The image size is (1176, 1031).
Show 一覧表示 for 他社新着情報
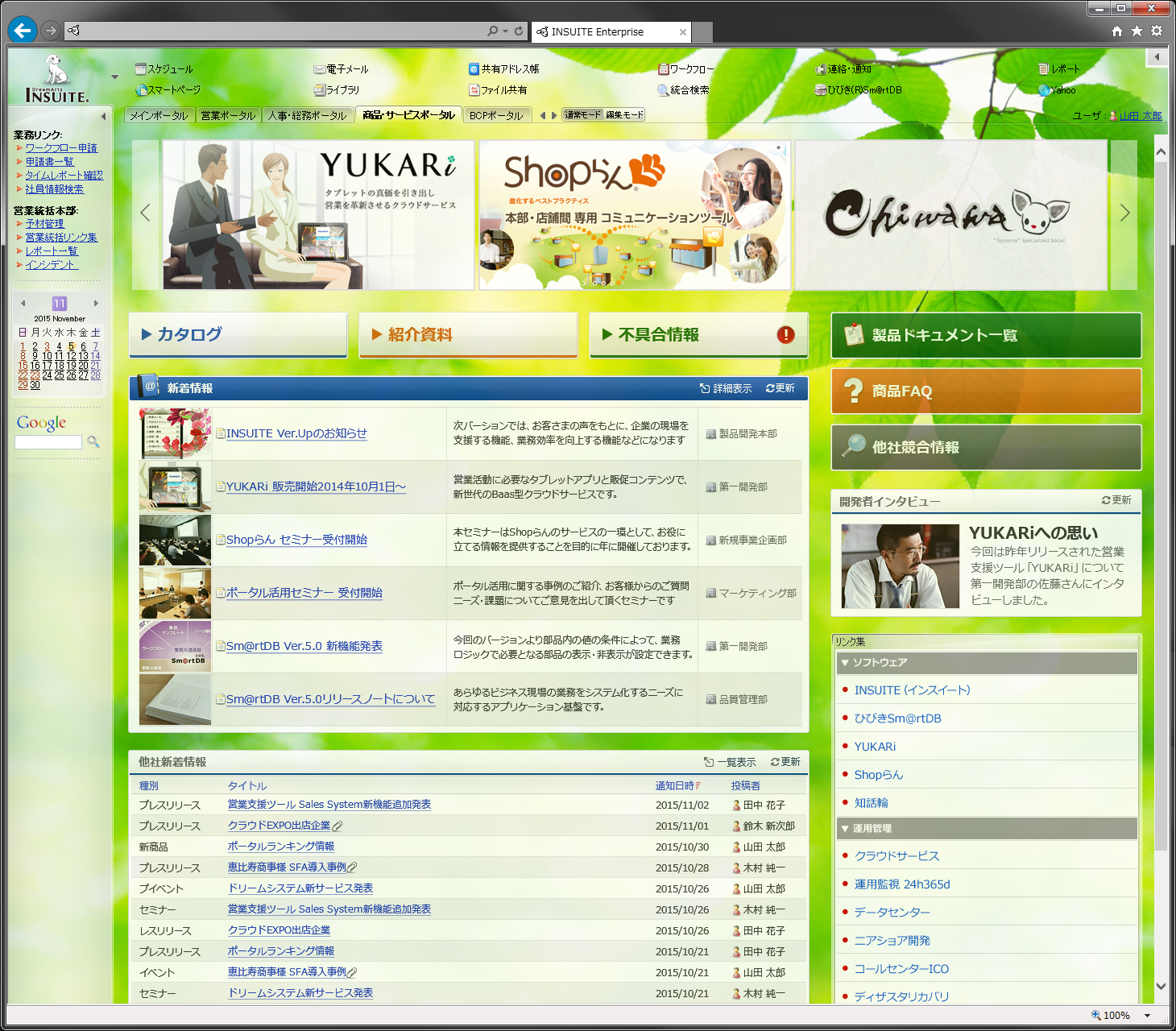point(730,762)
